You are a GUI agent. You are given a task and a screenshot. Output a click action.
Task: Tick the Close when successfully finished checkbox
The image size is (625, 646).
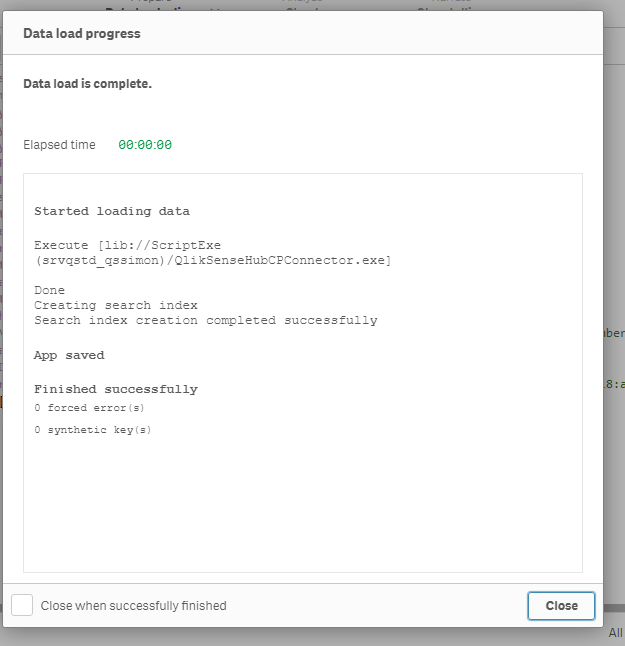point(22,605)
